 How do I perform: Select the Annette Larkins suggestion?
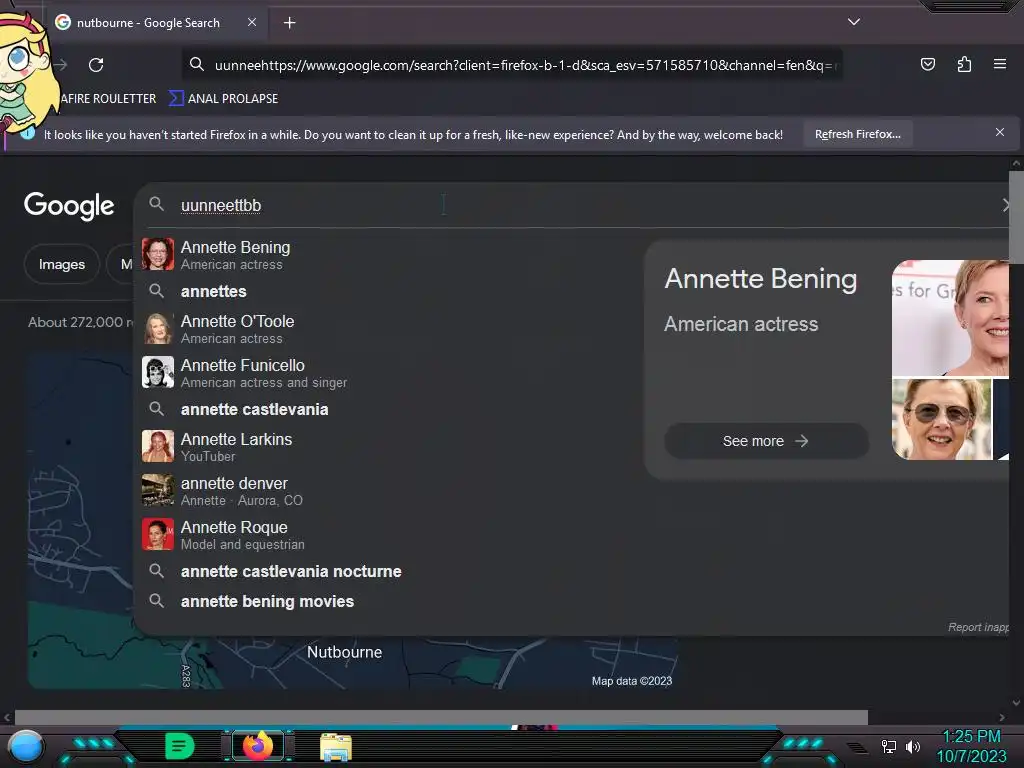click(389, 447)
